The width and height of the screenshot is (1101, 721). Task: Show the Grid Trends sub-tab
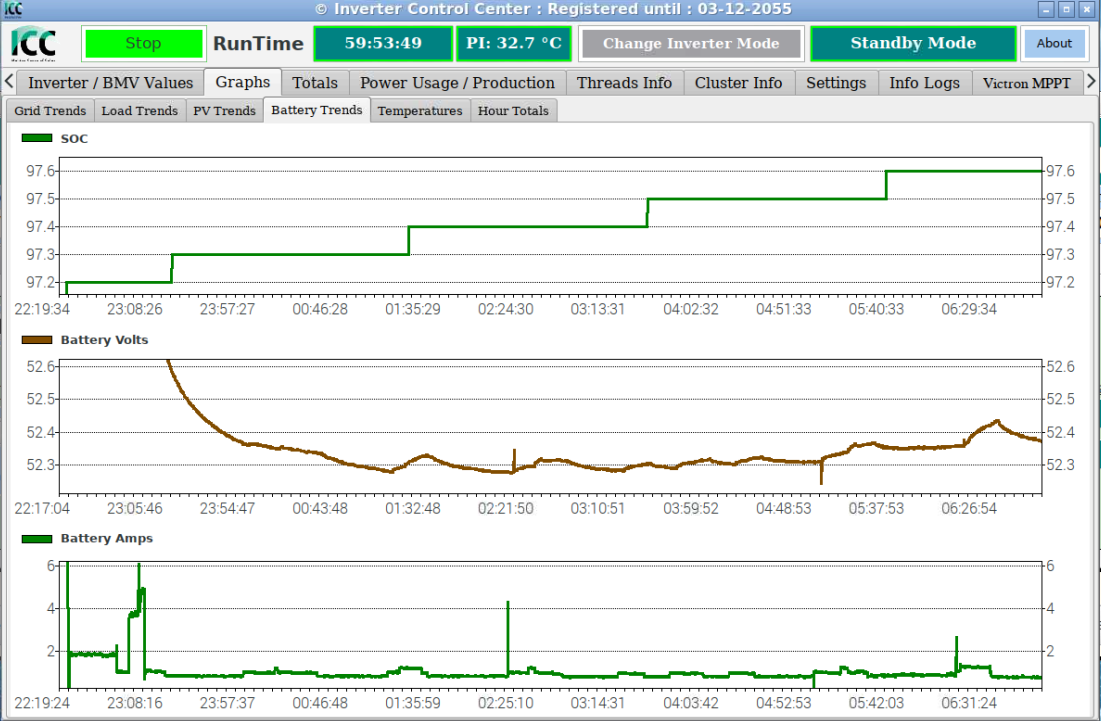coord(50,111)
